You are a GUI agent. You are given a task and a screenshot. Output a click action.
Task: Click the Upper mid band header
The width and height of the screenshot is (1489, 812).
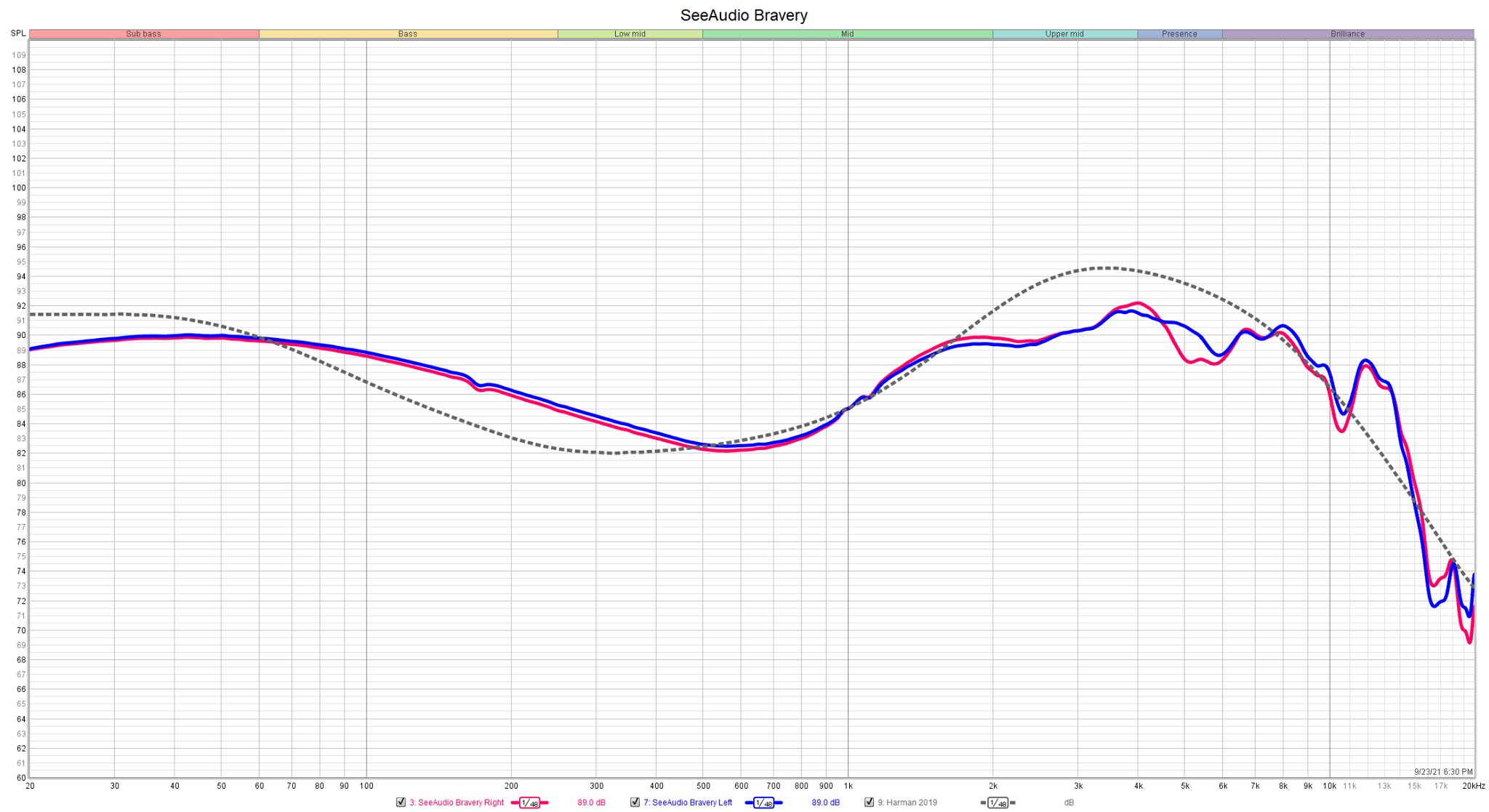click(1064, 34)
